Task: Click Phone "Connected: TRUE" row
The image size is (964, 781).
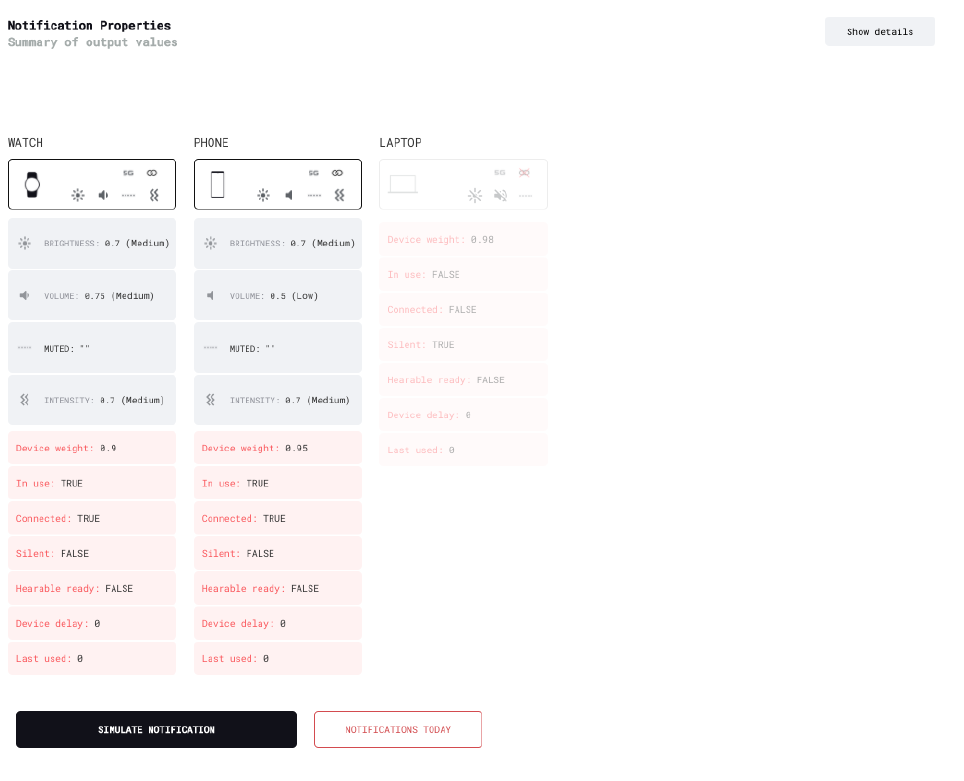Action: coord(278,518)
